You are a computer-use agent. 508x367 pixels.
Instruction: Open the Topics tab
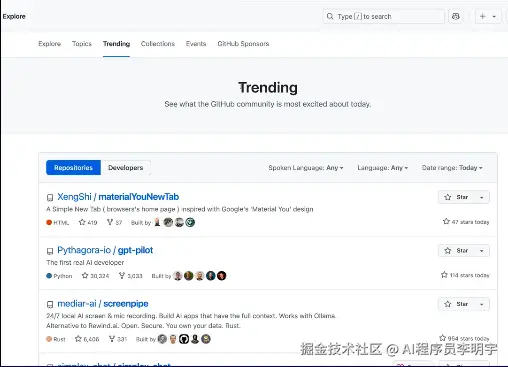click(x=82, y=44)
